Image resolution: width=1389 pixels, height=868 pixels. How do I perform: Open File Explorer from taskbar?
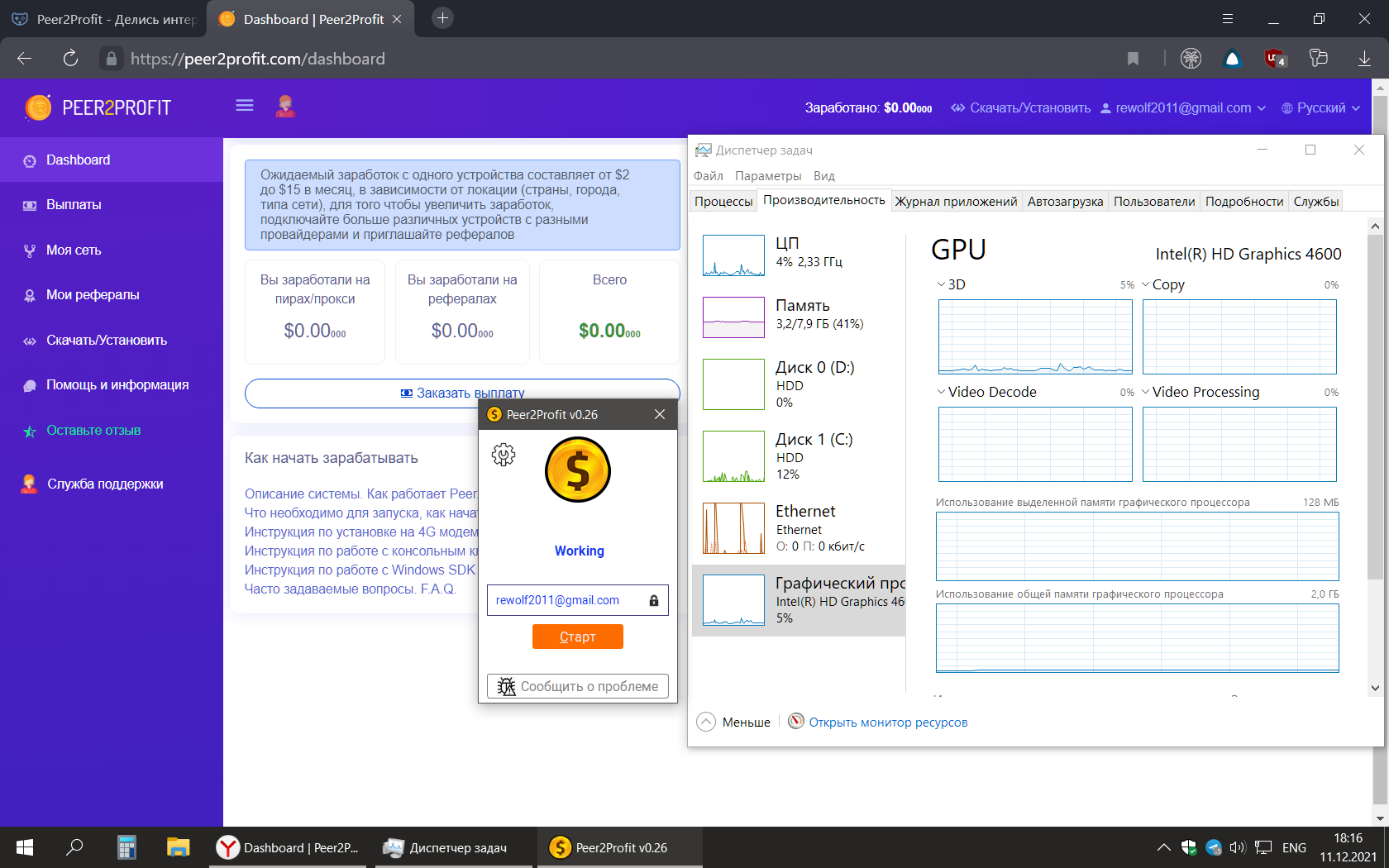tap(178, 847)
